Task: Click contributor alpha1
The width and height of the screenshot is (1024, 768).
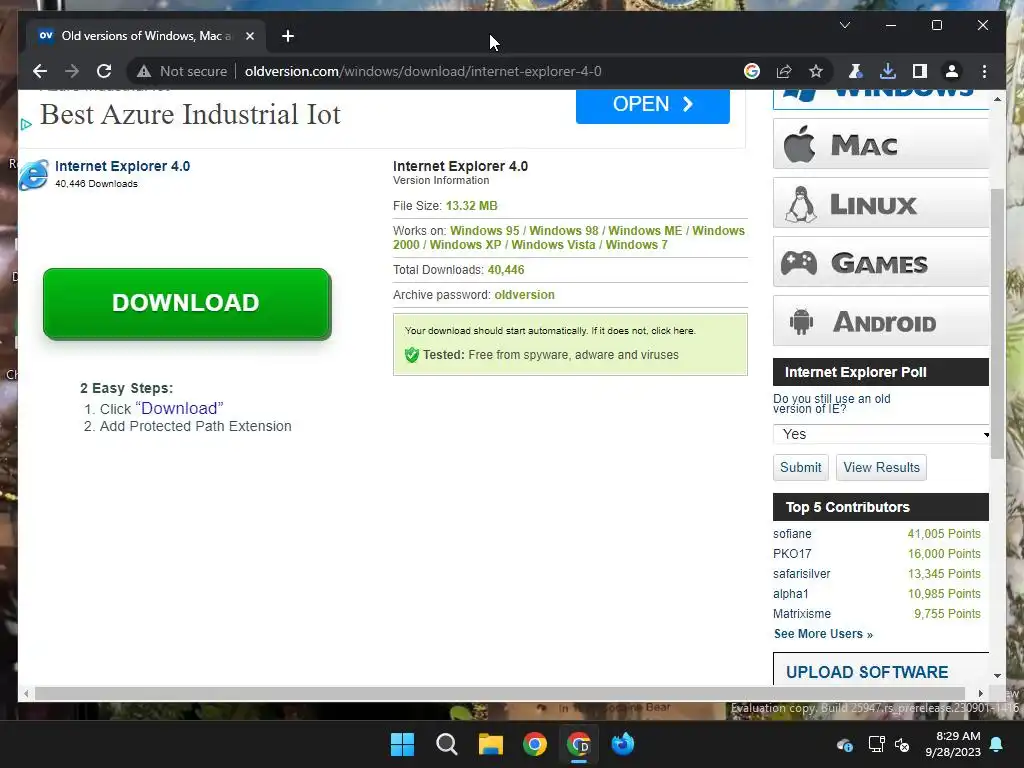Action: [x=791, y=594]
